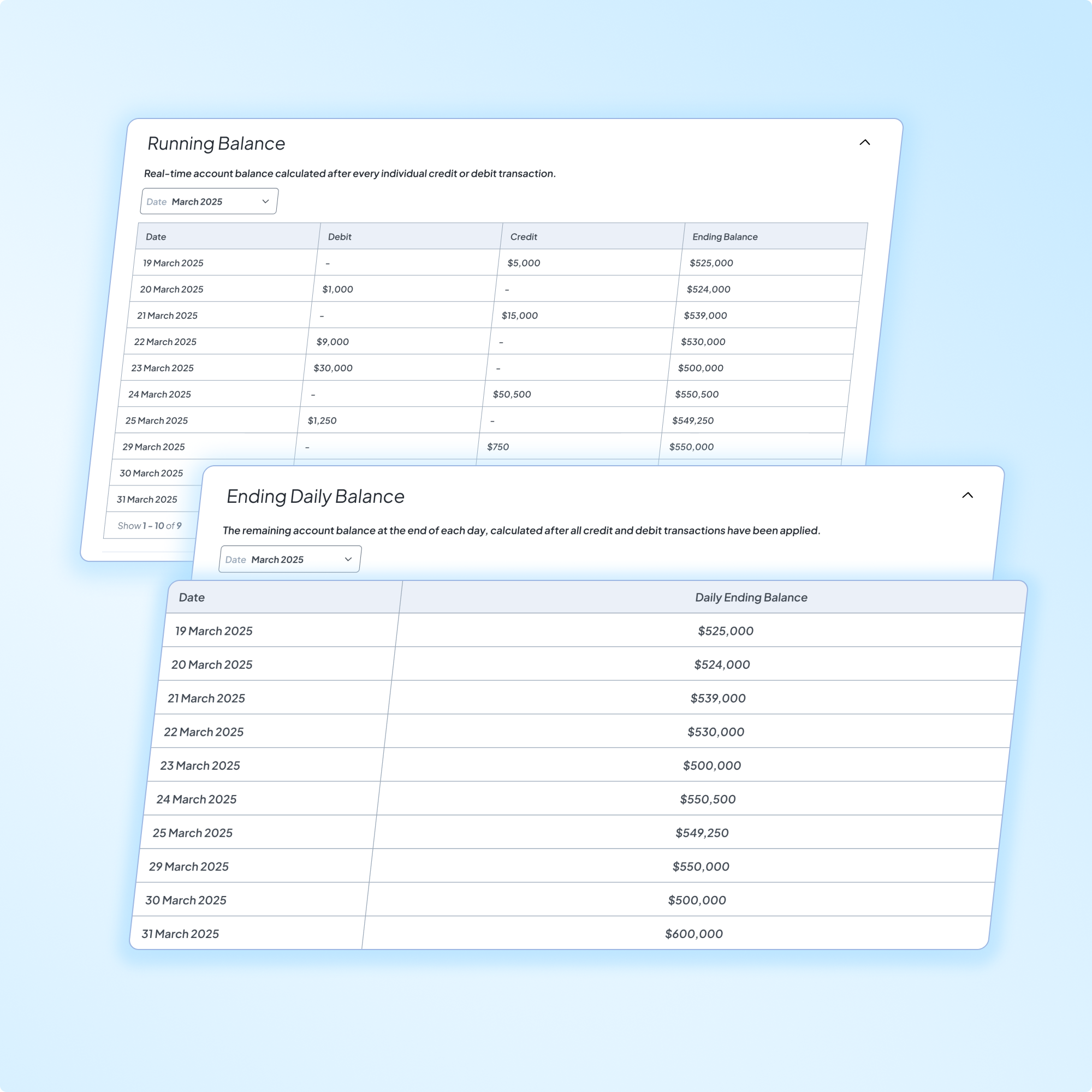Click the $600,000 daily ending balance
Image resolution: width=1092 pixels, height=1092 pixels.
coord(693,934)
